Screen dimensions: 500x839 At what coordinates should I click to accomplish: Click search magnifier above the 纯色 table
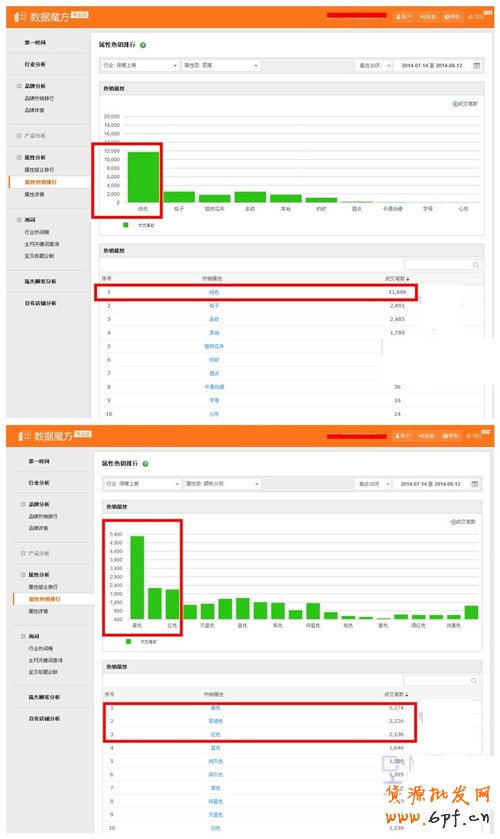coord(475,265)
